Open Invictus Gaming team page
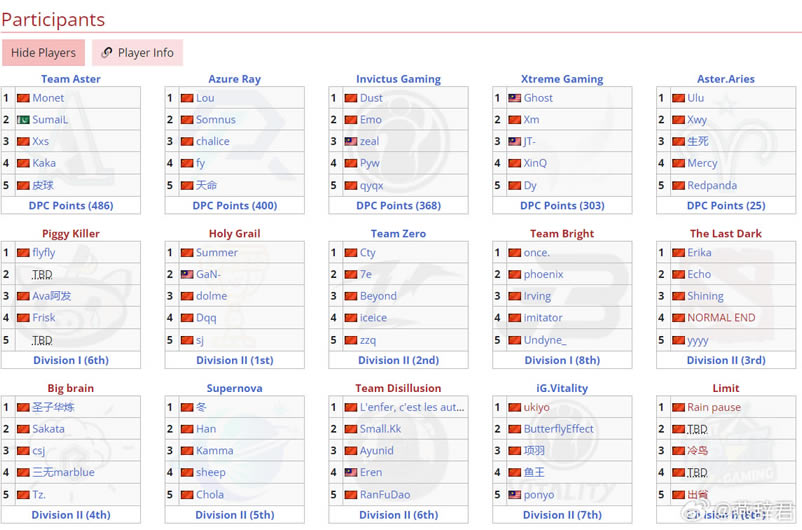802x530 pixels. [x=398, y=79]
